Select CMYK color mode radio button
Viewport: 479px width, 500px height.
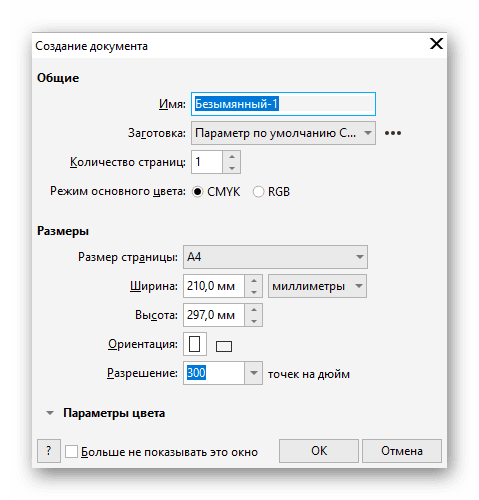point(197,192)
